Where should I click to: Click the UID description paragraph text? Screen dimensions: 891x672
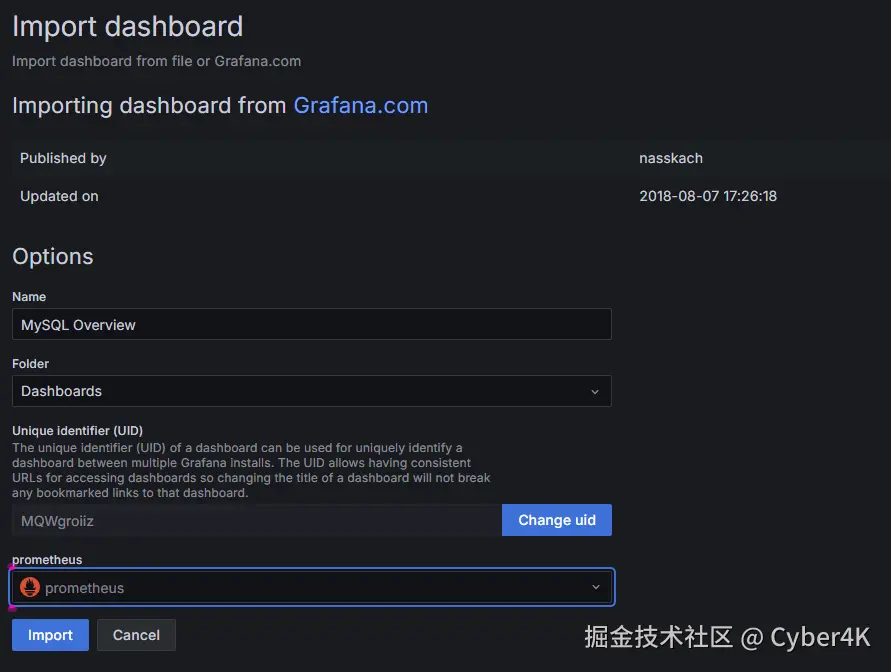[251, 470]
